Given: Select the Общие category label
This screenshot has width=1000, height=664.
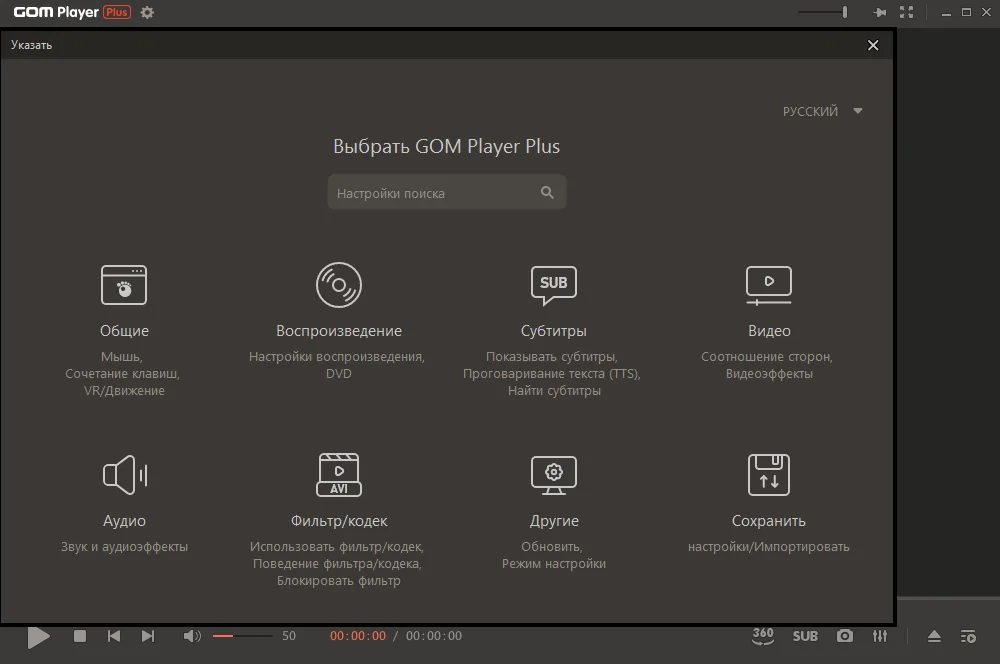Looking at the screenshot, I should pyautogui.click(x=124, y=330).
